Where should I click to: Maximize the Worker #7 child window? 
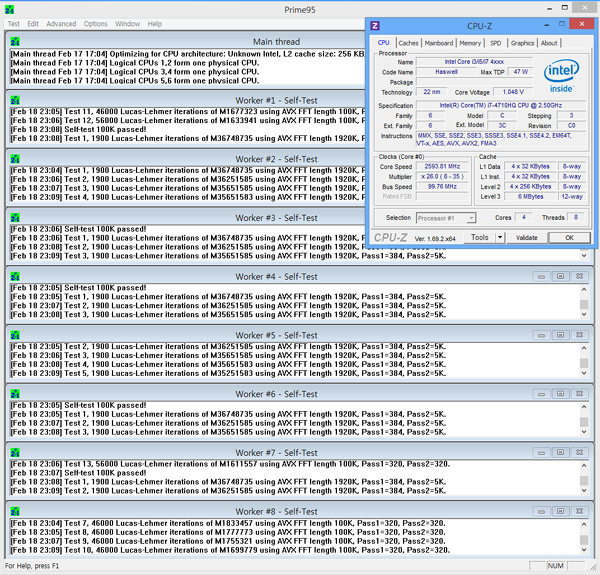(561, 453)
